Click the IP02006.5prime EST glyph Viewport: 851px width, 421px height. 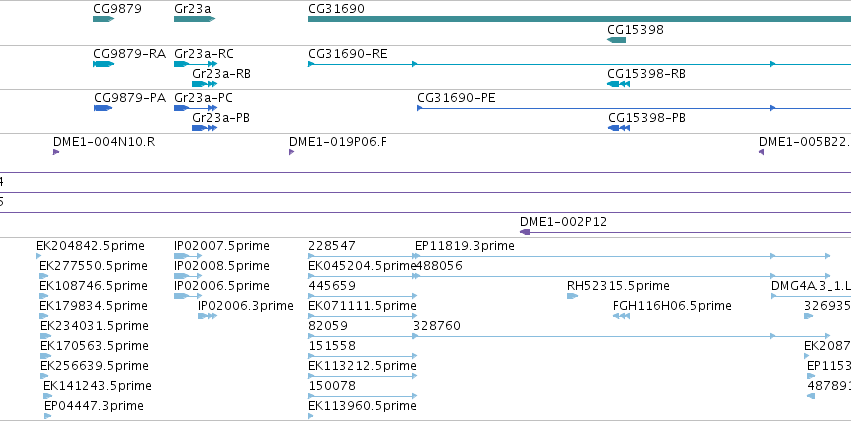pos(188,296)
